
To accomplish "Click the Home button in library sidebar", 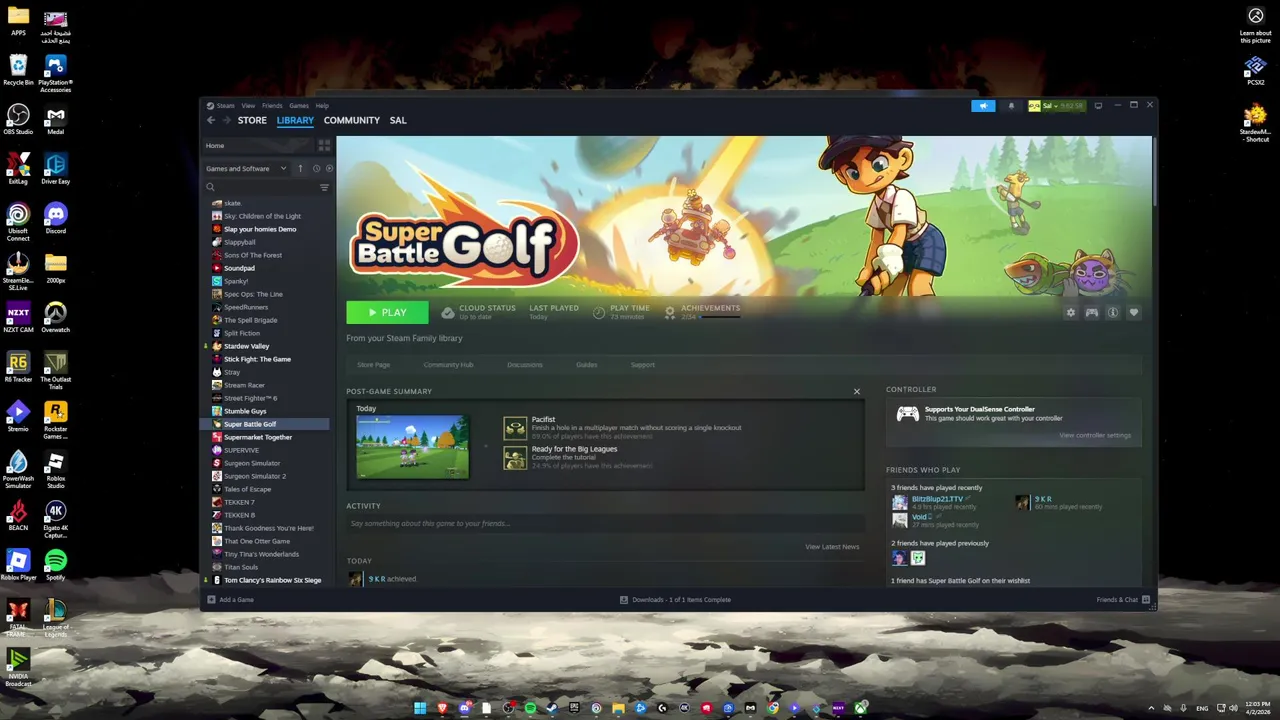I will (258, 145).
